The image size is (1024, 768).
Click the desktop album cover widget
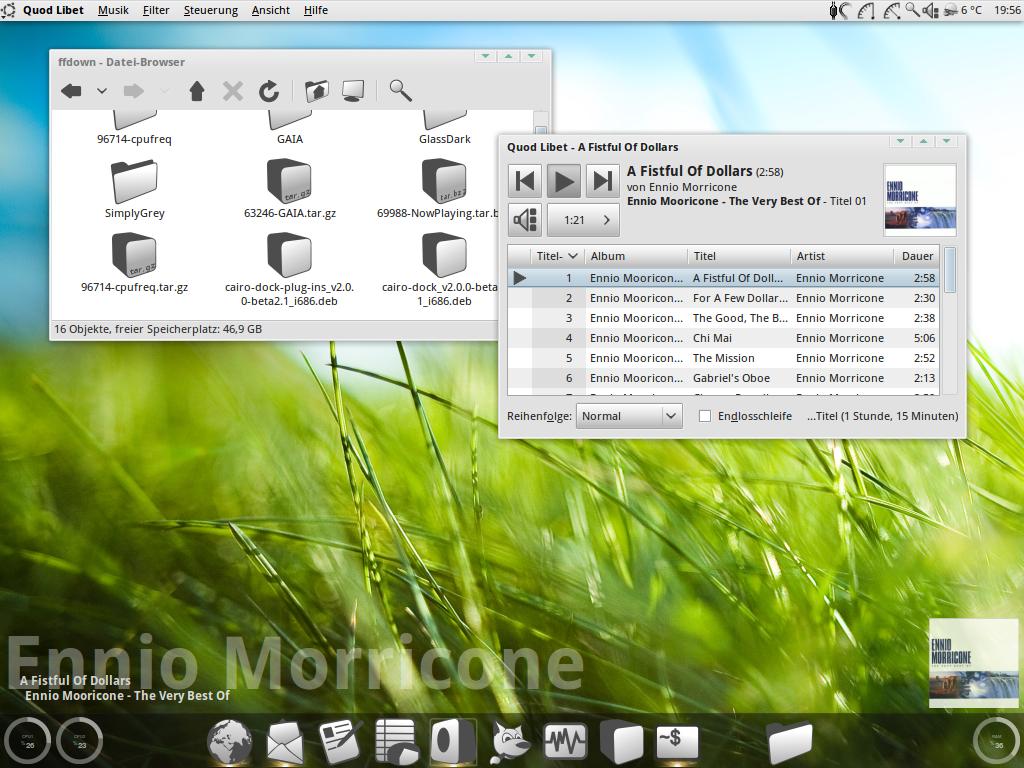[x=973, y=664]
